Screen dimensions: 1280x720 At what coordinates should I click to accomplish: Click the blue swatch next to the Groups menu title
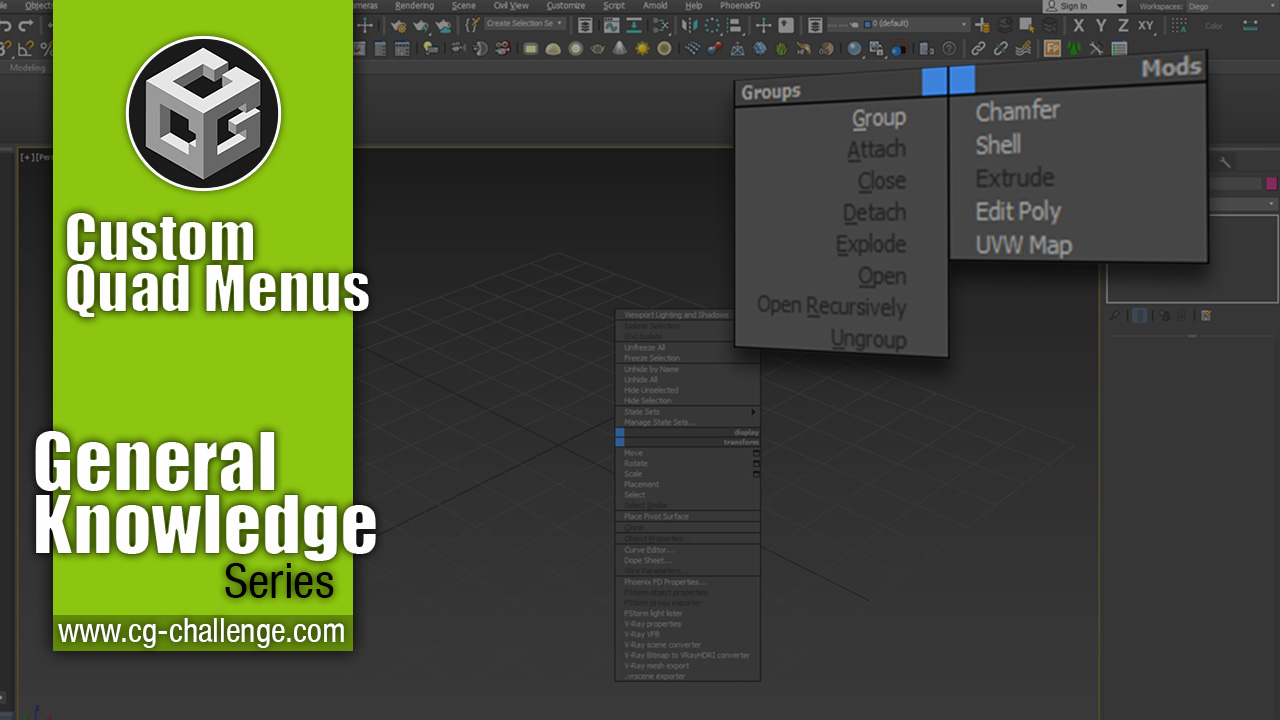936,81
